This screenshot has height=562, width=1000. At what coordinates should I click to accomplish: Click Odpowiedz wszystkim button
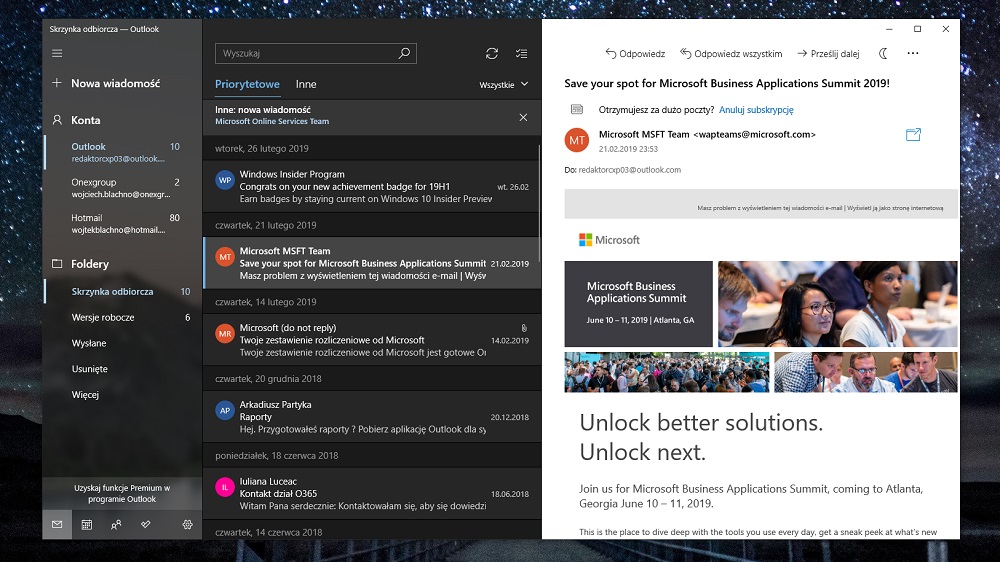[x=731, y=54]
